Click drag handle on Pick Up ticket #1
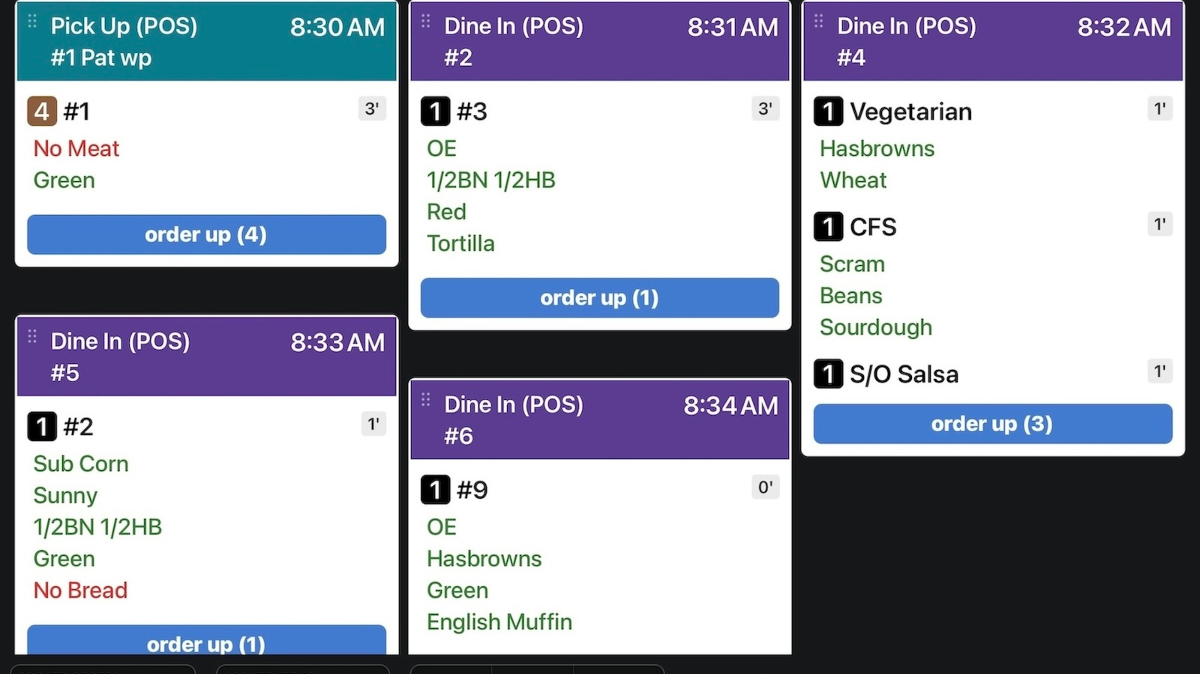The image size is (1200, 674). [32, 21]
